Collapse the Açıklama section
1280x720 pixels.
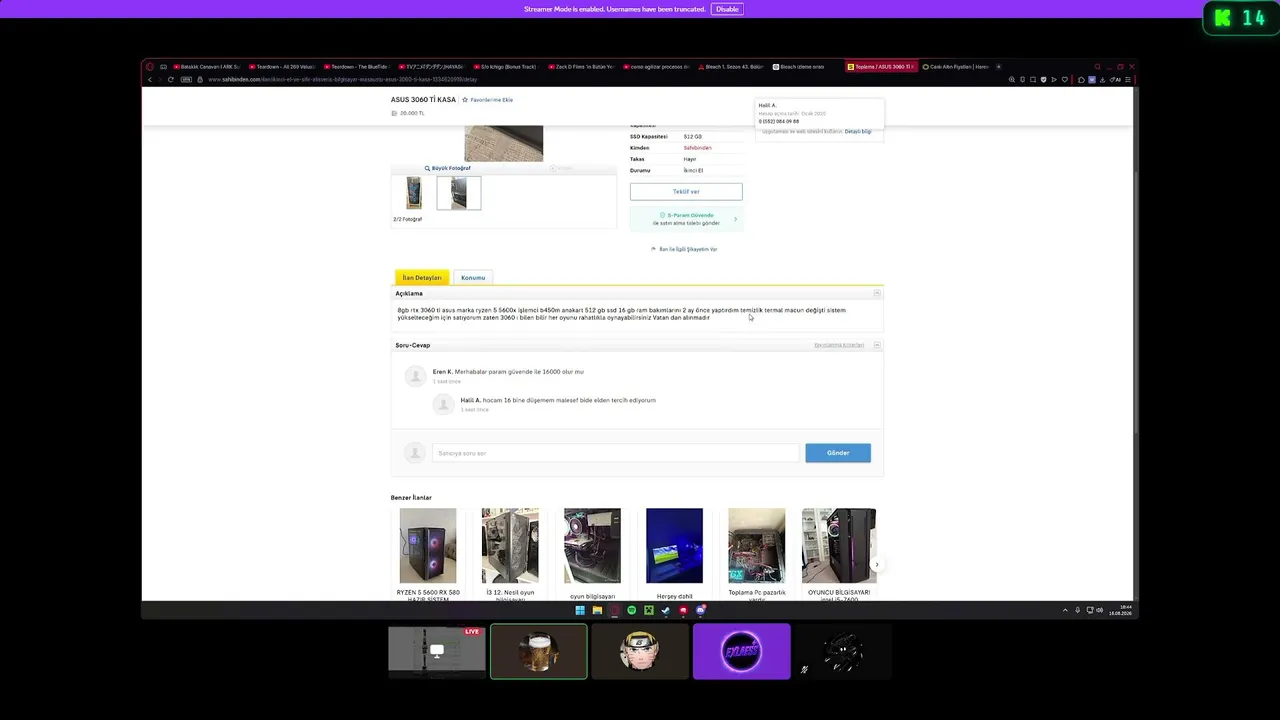click(x=877, y=293)
